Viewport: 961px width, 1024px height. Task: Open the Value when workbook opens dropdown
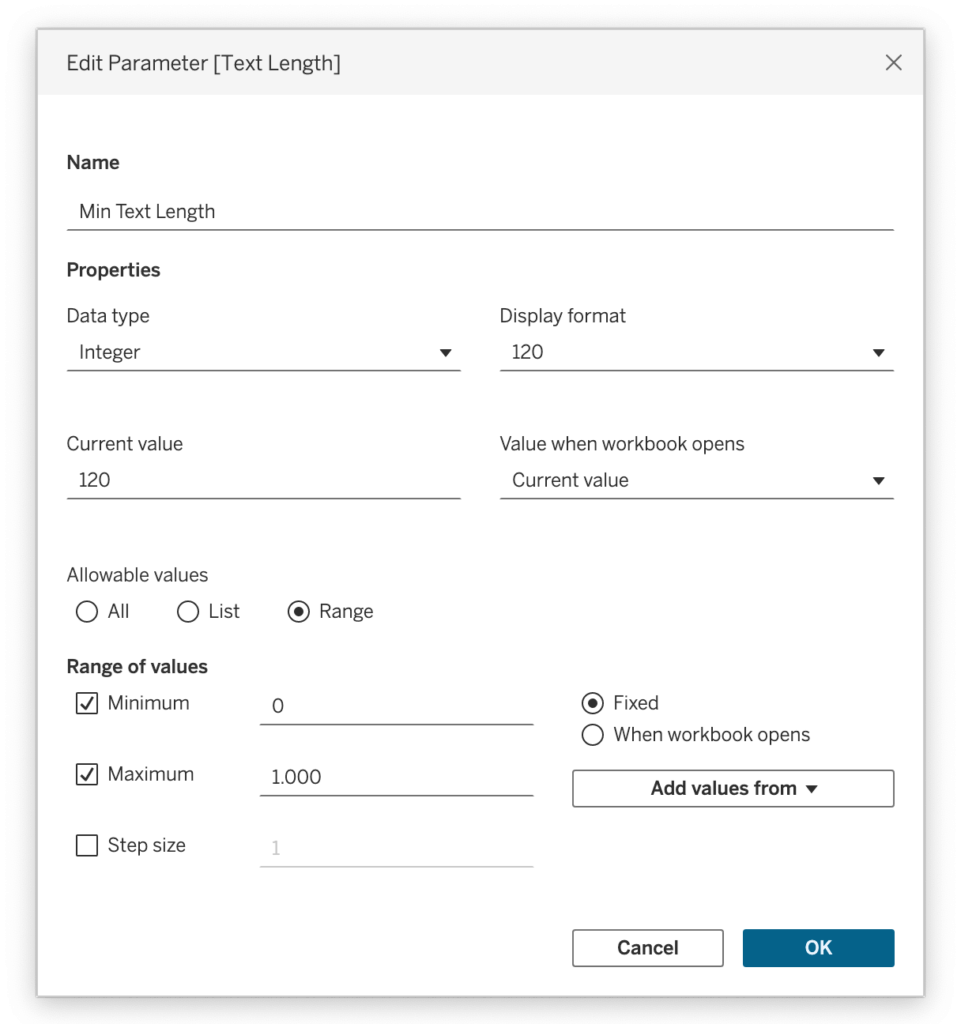coord(697,481)
